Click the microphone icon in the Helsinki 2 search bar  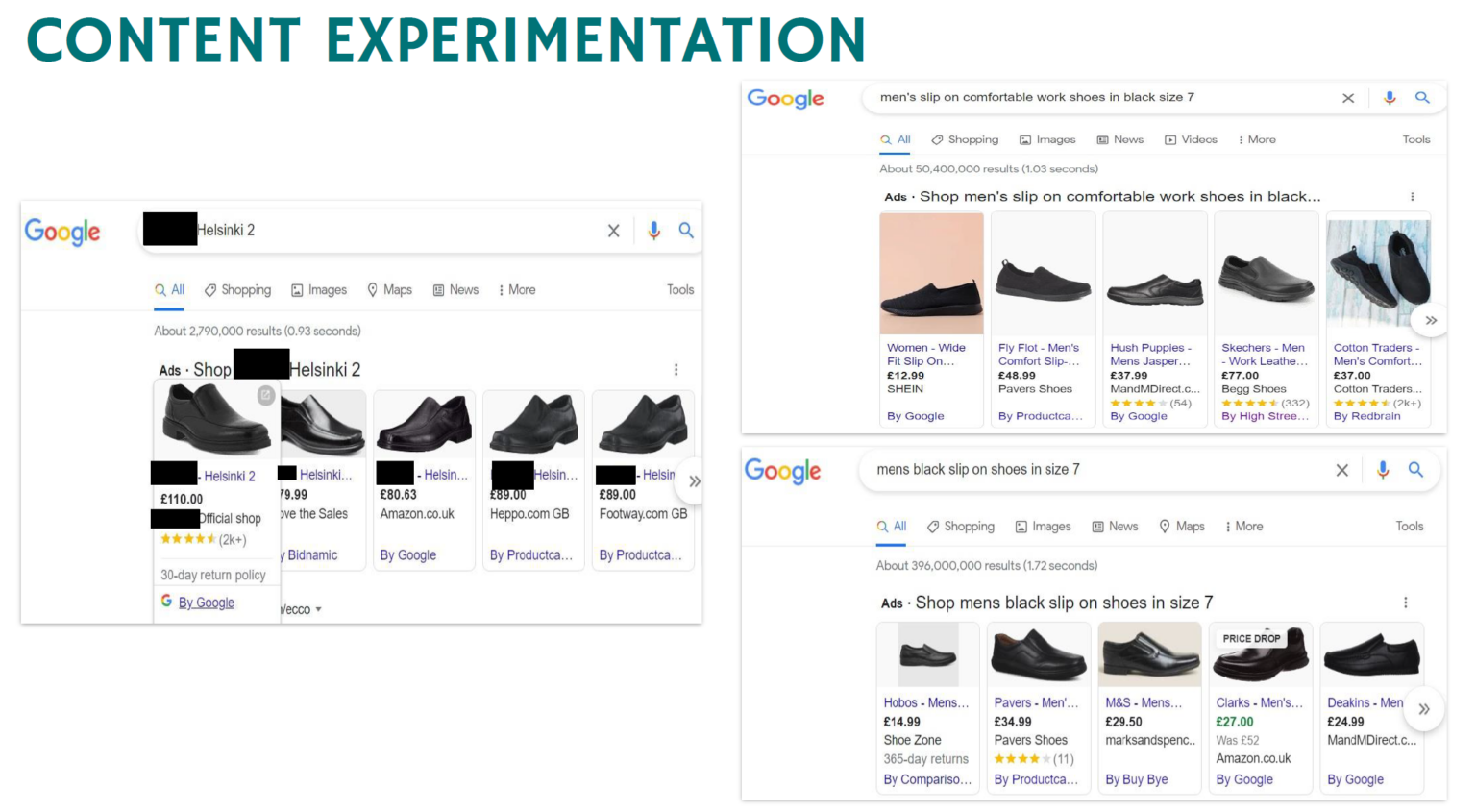pos(654,231)
